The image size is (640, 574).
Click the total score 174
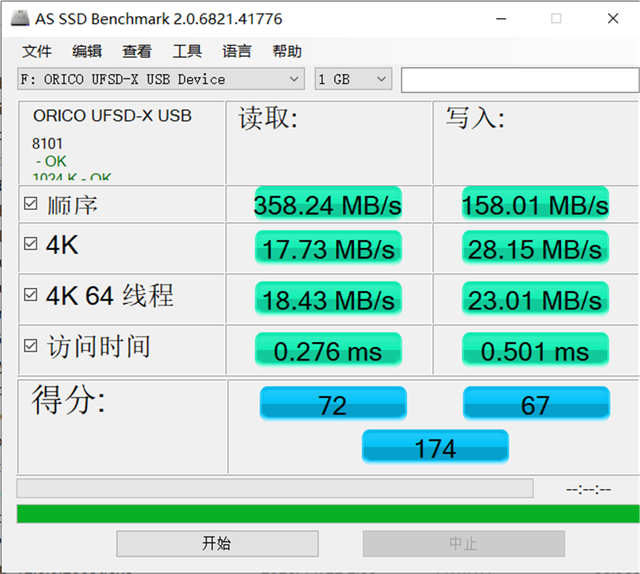[x=435, y=447]
